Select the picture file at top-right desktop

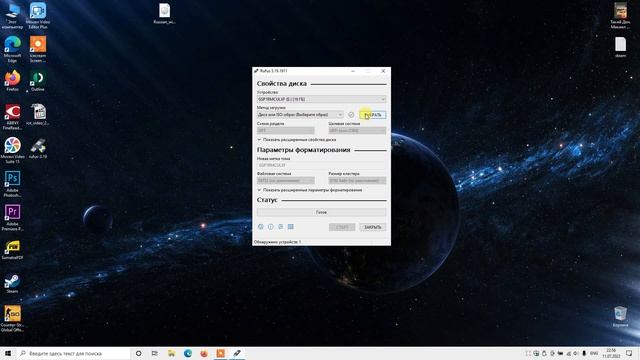(x=620, y=16)
